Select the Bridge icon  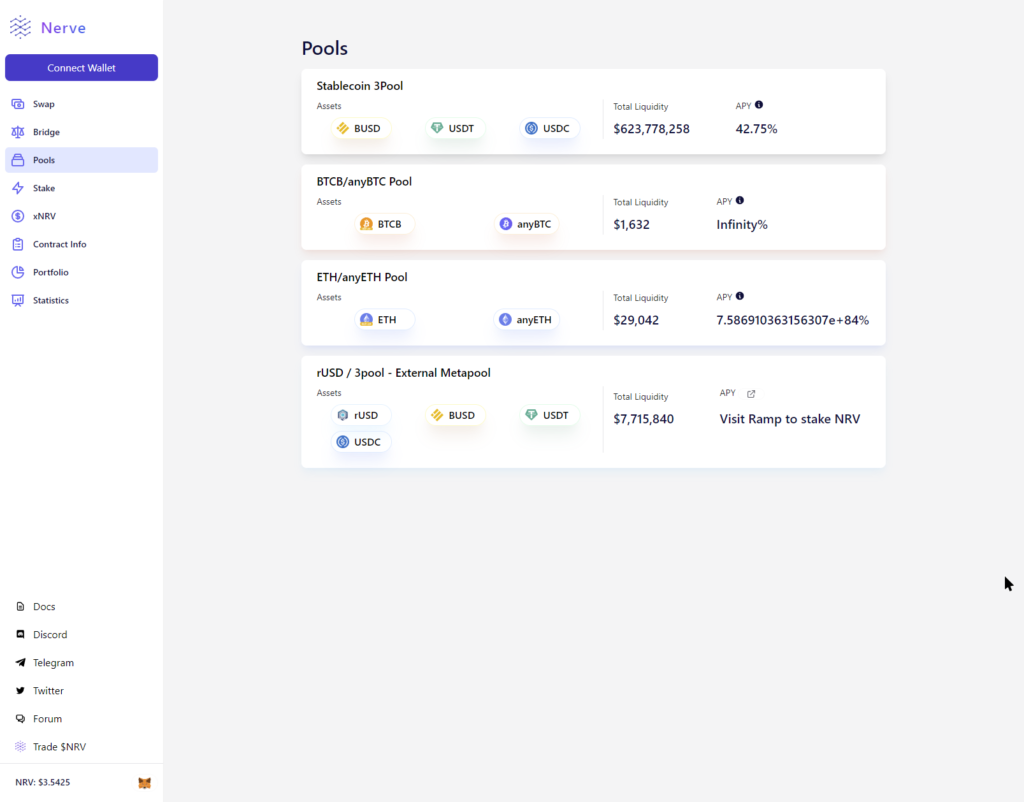pyautogui.click(x=20, y=132)
